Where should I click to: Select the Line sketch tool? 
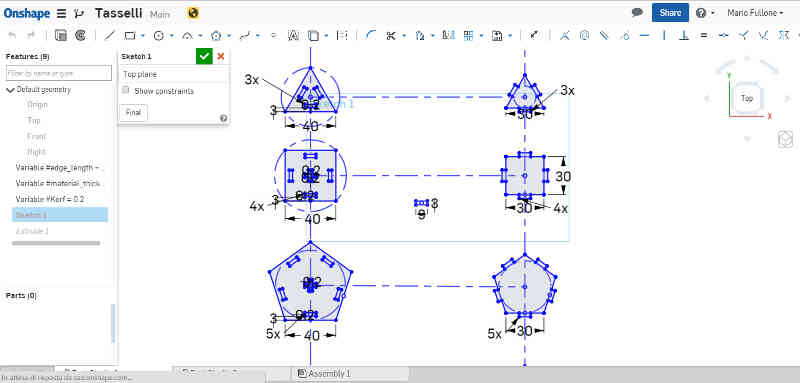[109, 35]
